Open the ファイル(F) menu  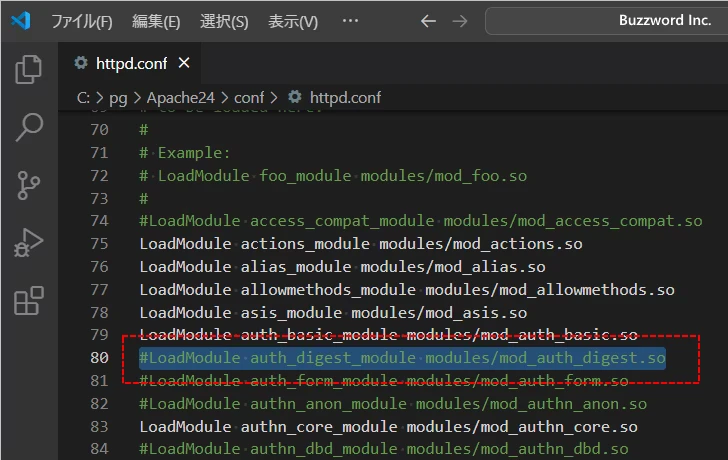[x=82, y=21]
